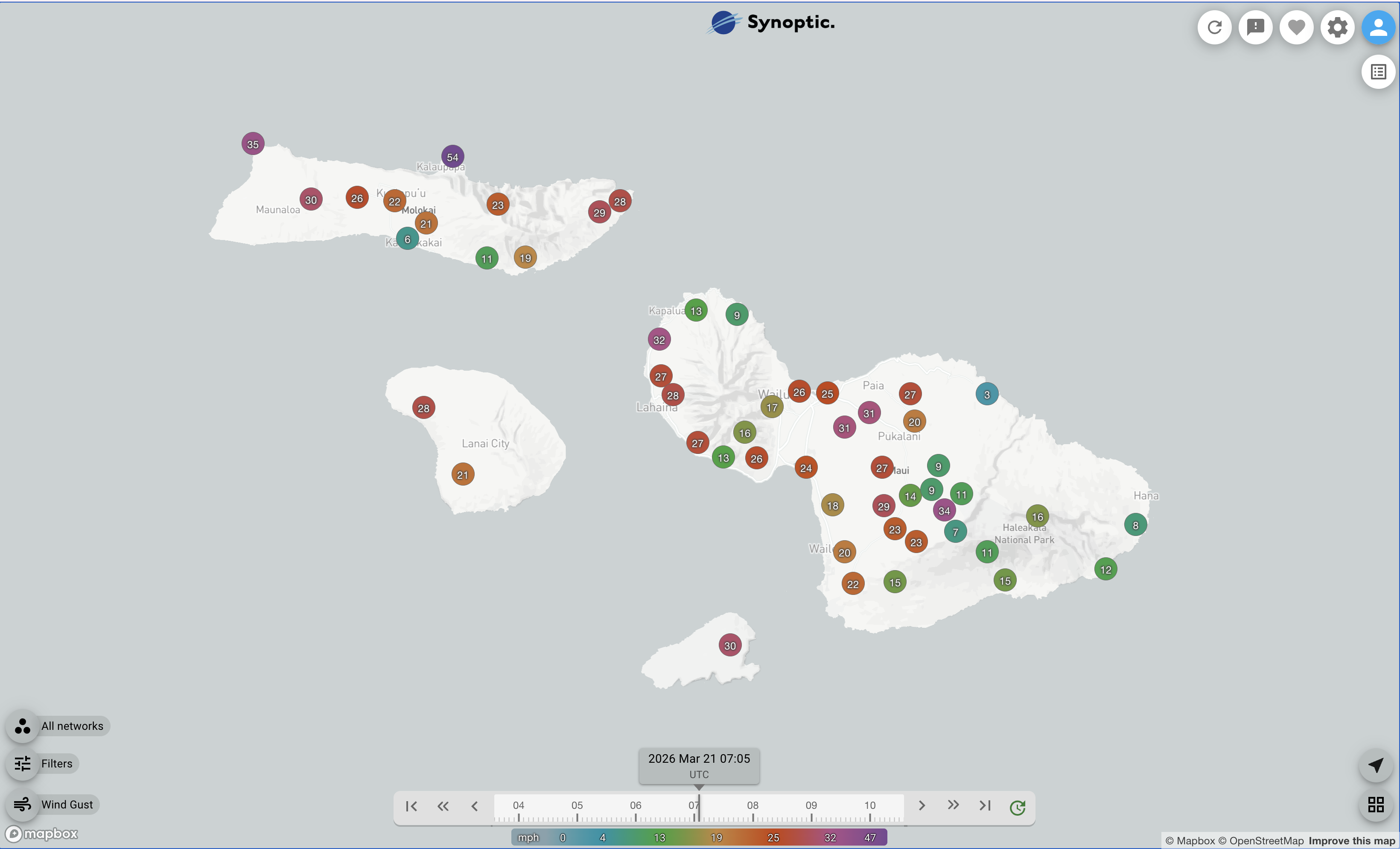Image resolution: width=1400 pixels, height=849 pixels.
Task: Click the Improve this map link
Action: (1351, 840)
